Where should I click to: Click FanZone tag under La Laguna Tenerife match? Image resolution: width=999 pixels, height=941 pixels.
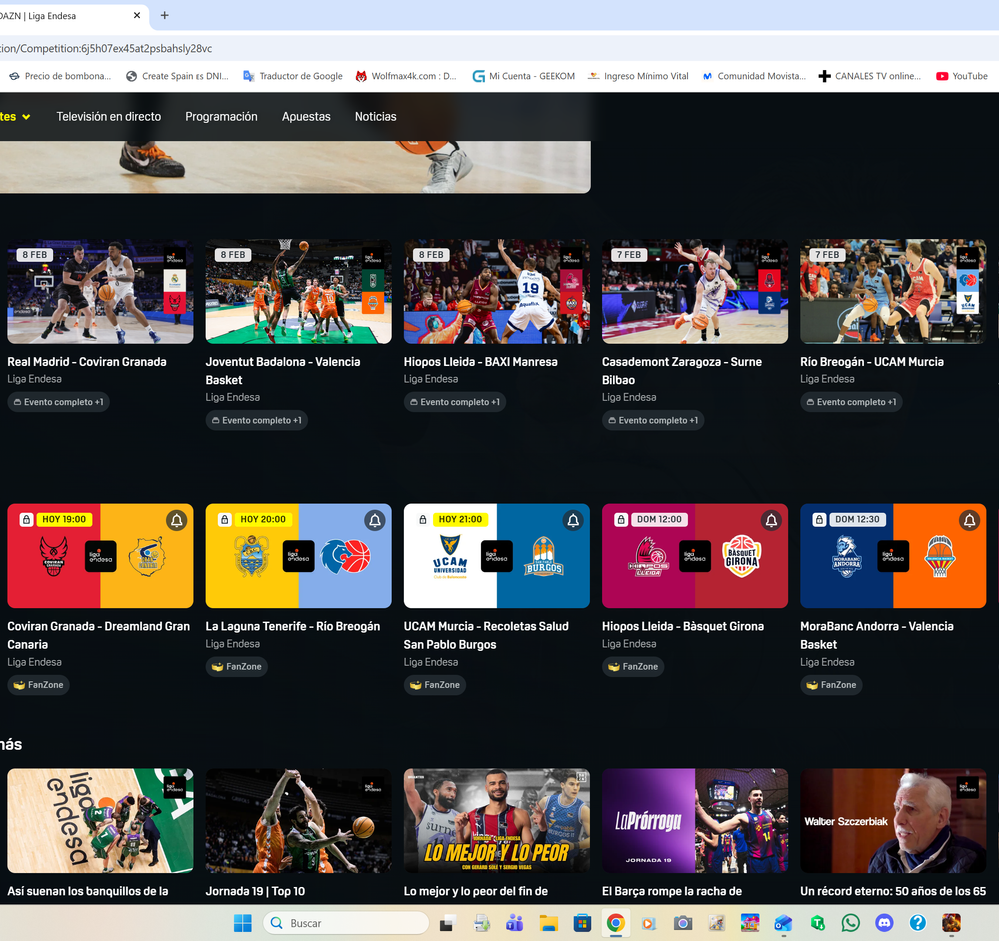236,667
